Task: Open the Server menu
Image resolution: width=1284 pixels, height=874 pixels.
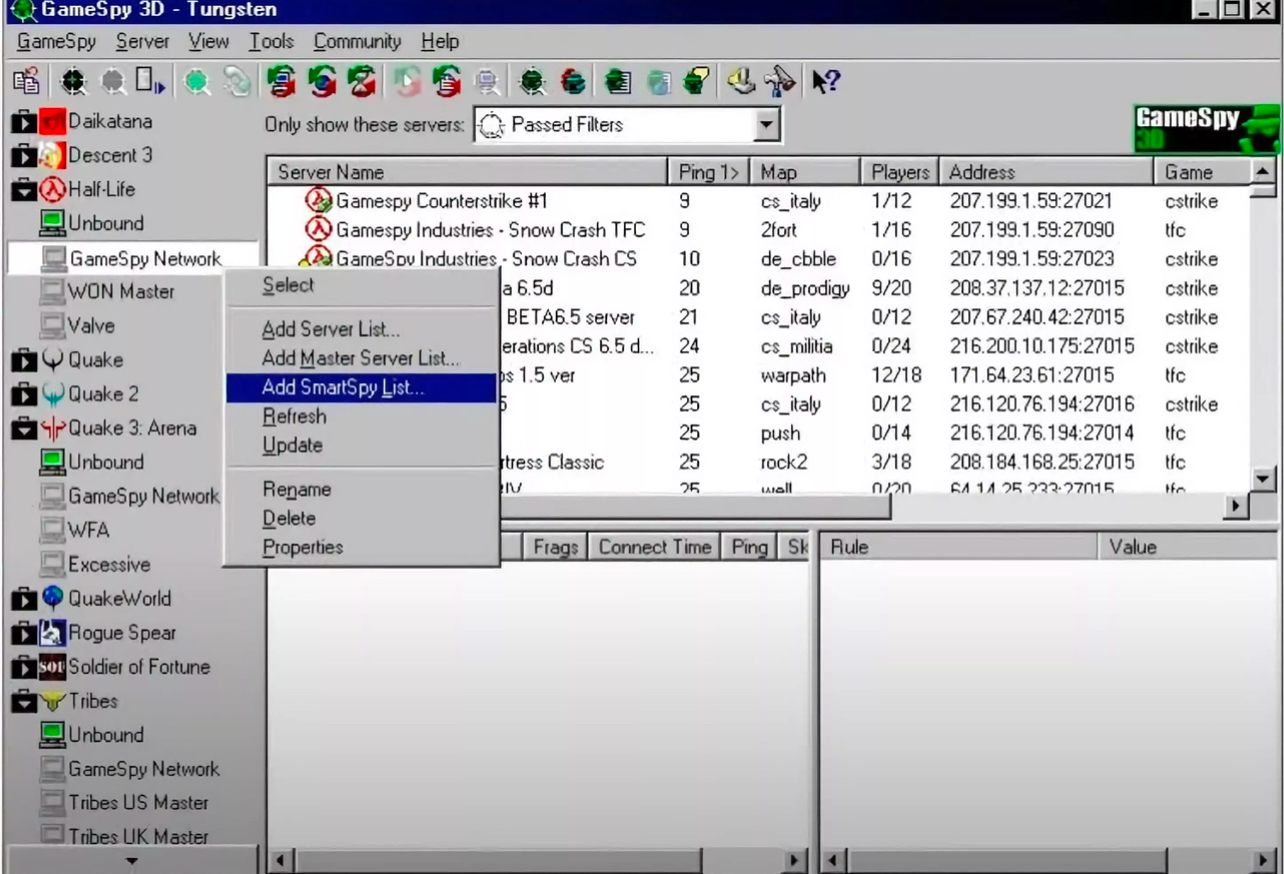Action: click(x=142, y=42)
